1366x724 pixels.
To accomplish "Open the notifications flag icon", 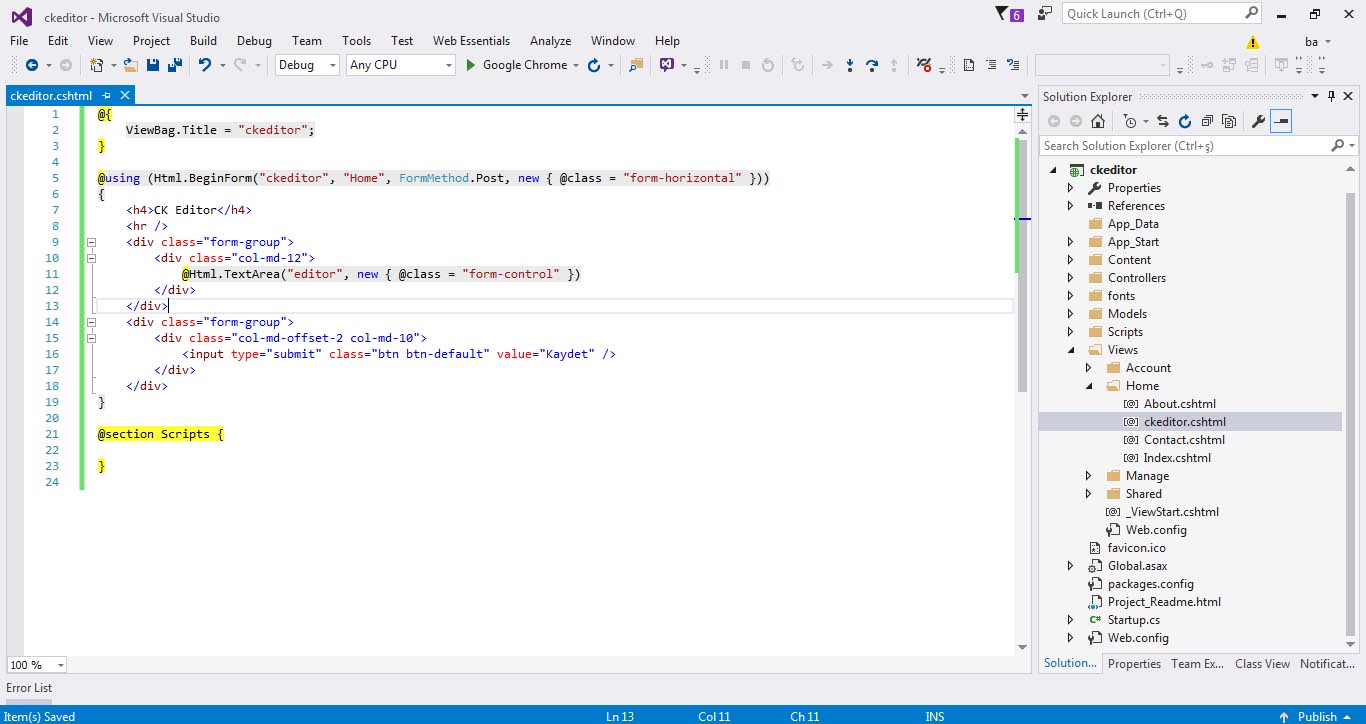I will pyautogui.click(x=1003, y=14).
